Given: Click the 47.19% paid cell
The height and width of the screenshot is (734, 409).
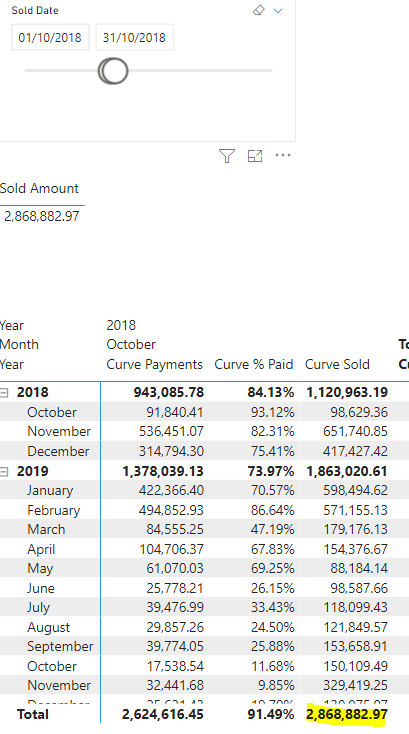Looking at the screenshot, I should (x=272, y=529).
